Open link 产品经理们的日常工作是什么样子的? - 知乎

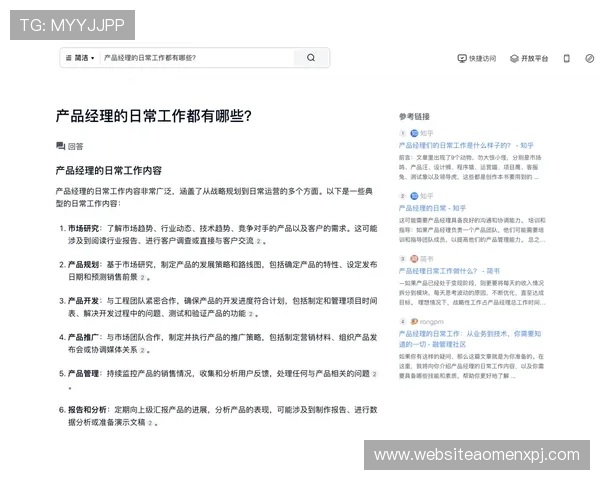pos(466,145)
